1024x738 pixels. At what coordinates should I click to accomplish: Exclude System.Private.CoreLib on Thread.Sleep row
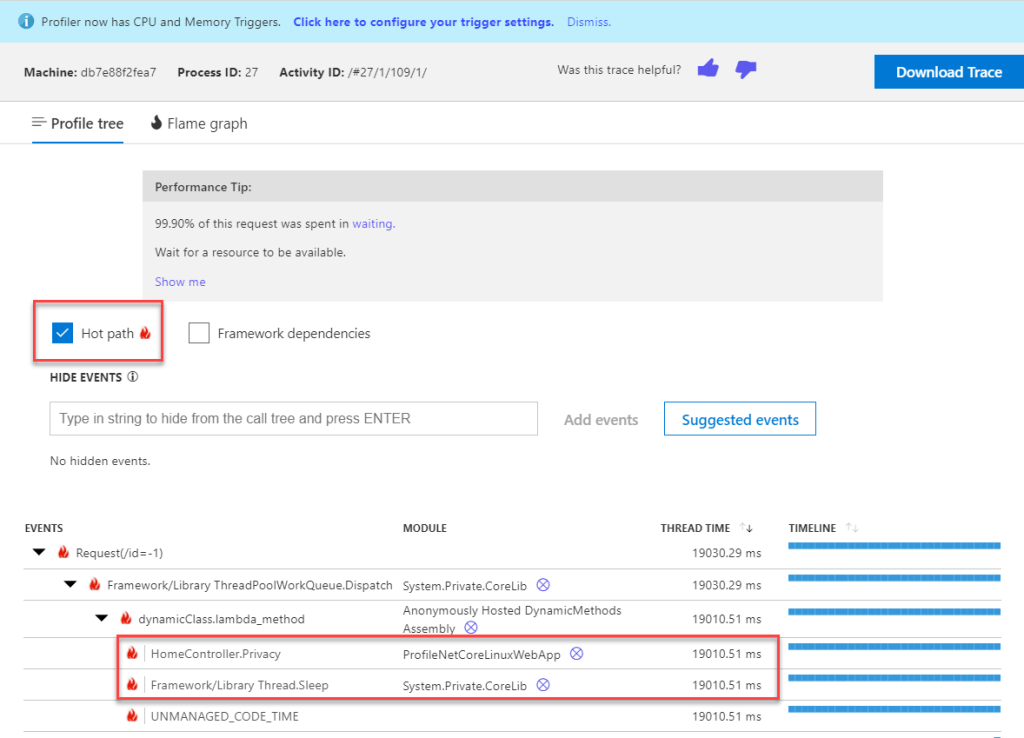[544, 685]
